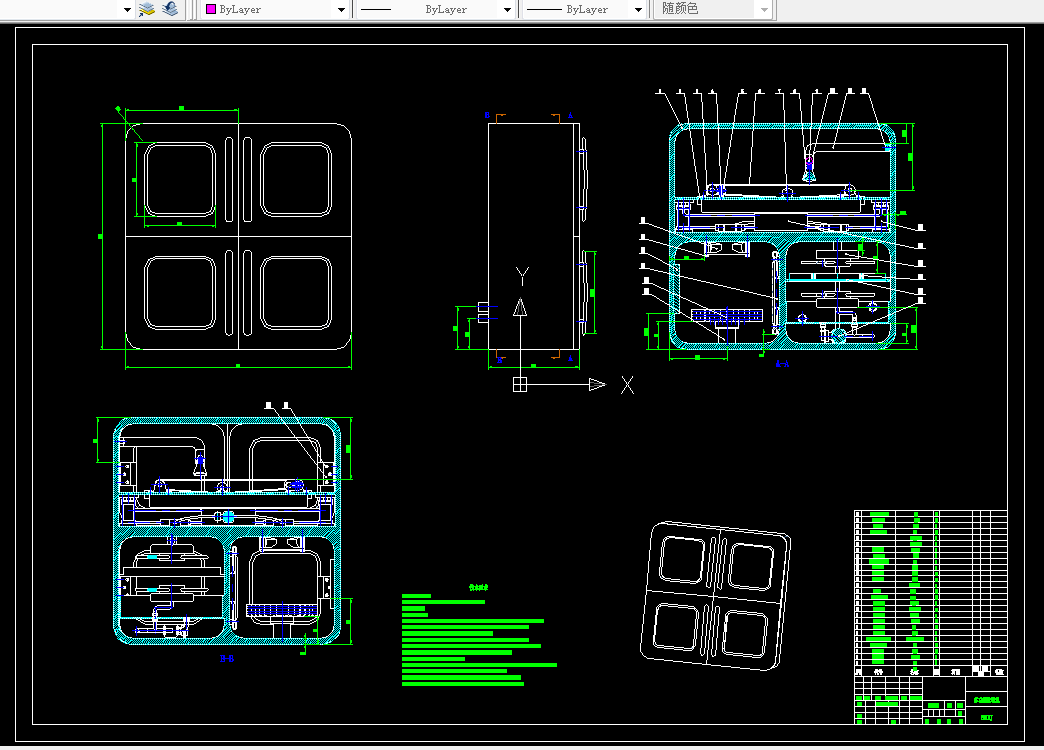Click the Y axis label of UCS icon
Image resolution: width=1044 pixels, height=750 pixels.
pos(522,276)
